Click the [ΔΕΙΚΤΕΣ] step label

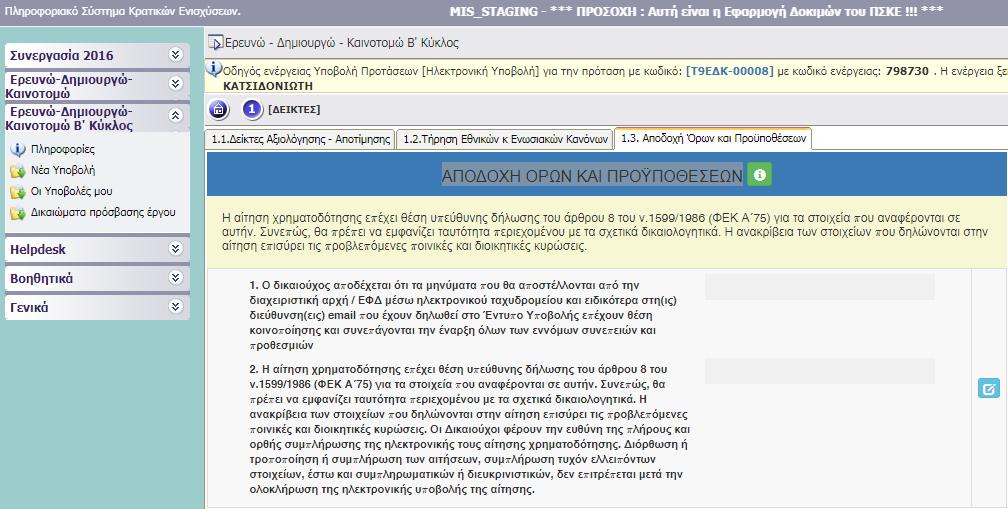pyautogui.click(x=294, y=110)
